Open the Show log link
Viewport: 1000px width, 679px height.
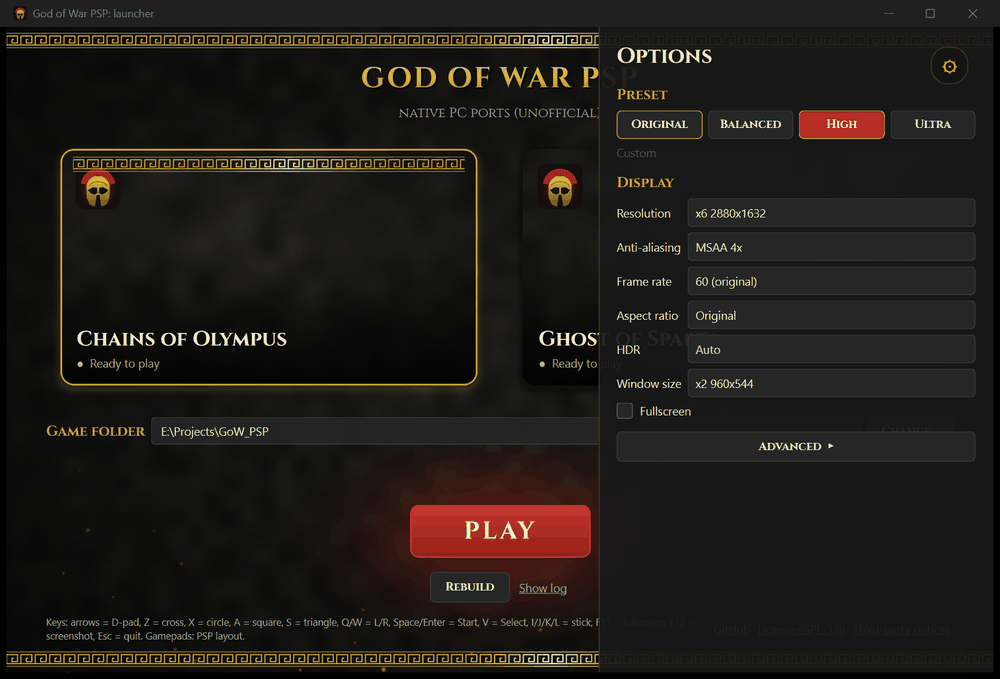tap(543, 588)
